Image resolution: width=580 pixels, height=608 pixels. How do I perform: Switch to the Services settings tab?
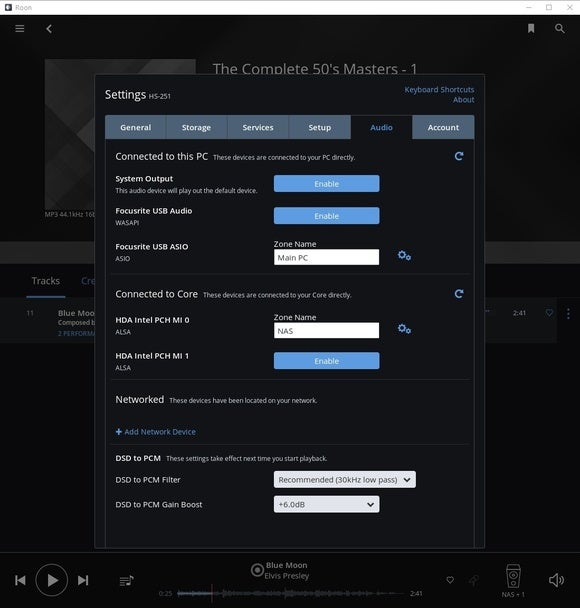coord(258,127)
